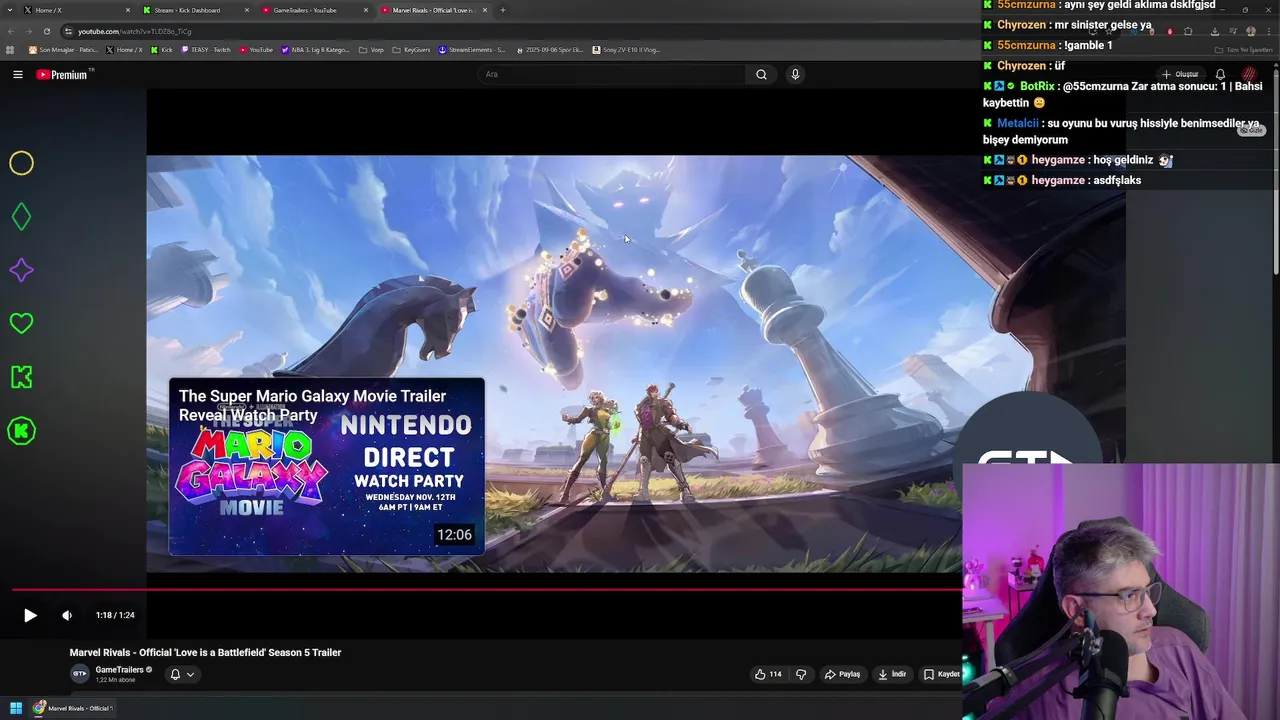
Task: Open Kick bookmark in bookmarks bar
Action: pos(162,49)
